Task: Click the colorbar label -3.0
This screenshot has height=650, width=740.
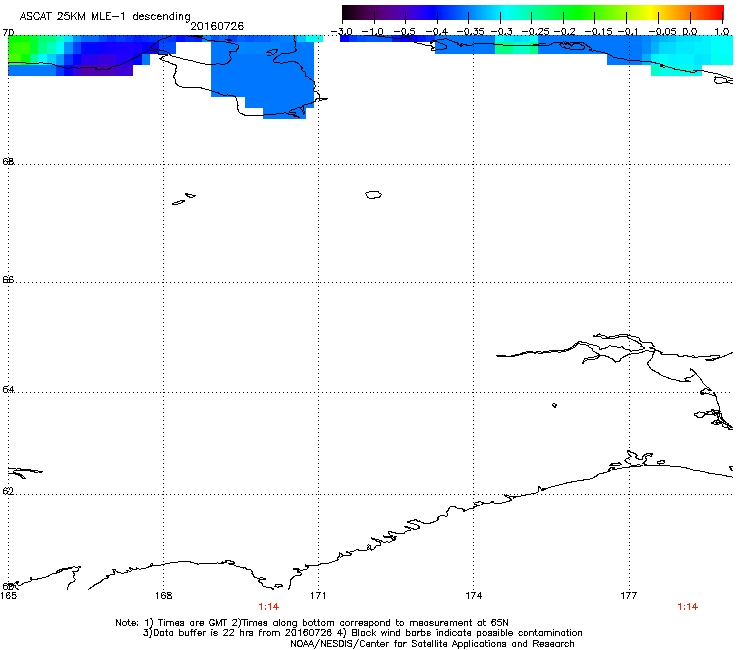Action: click(342, 32)
